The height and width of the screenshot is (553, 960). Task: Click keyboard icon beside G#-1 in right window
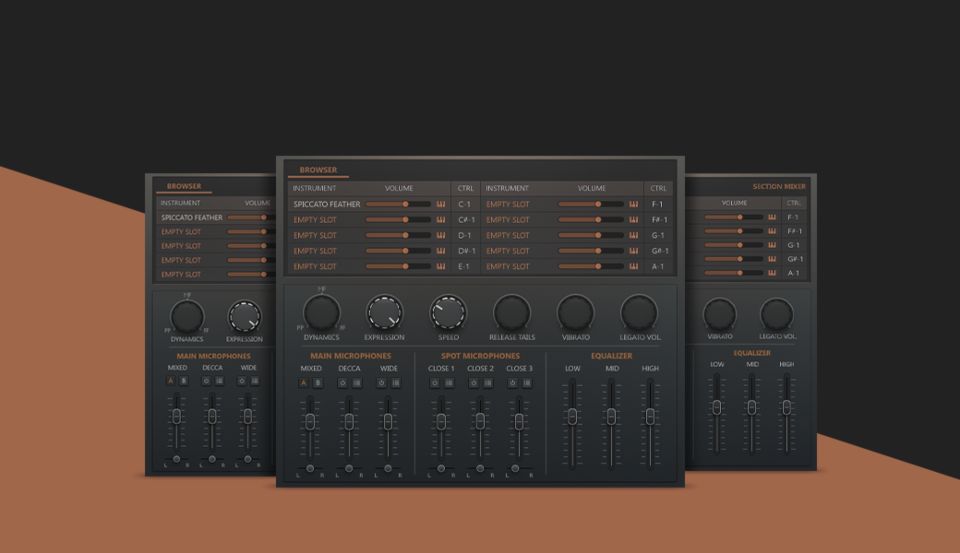point(772,259)
